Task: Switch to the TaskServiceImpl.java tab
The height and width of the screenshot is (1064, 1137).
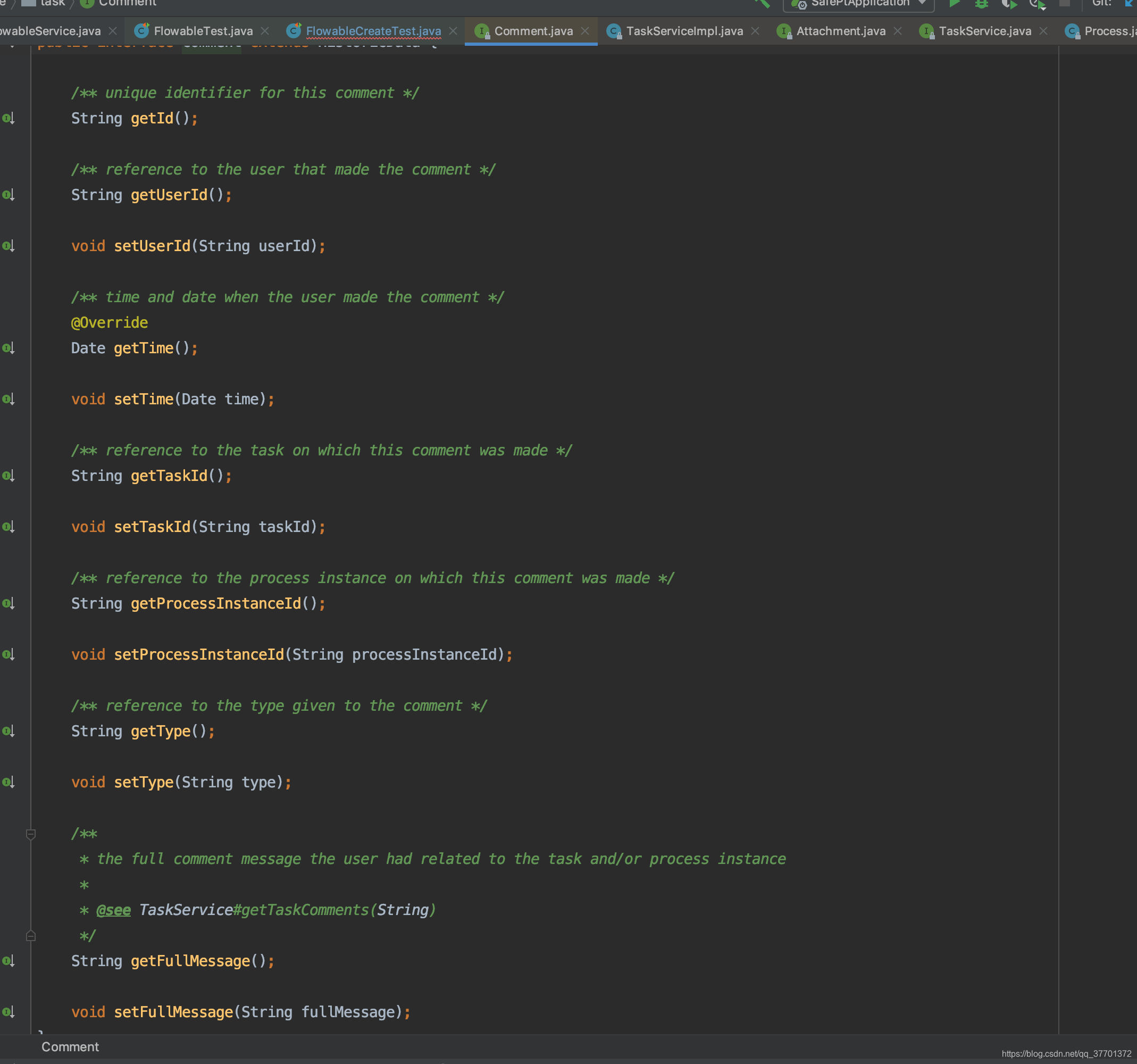Action: [684, 31]
